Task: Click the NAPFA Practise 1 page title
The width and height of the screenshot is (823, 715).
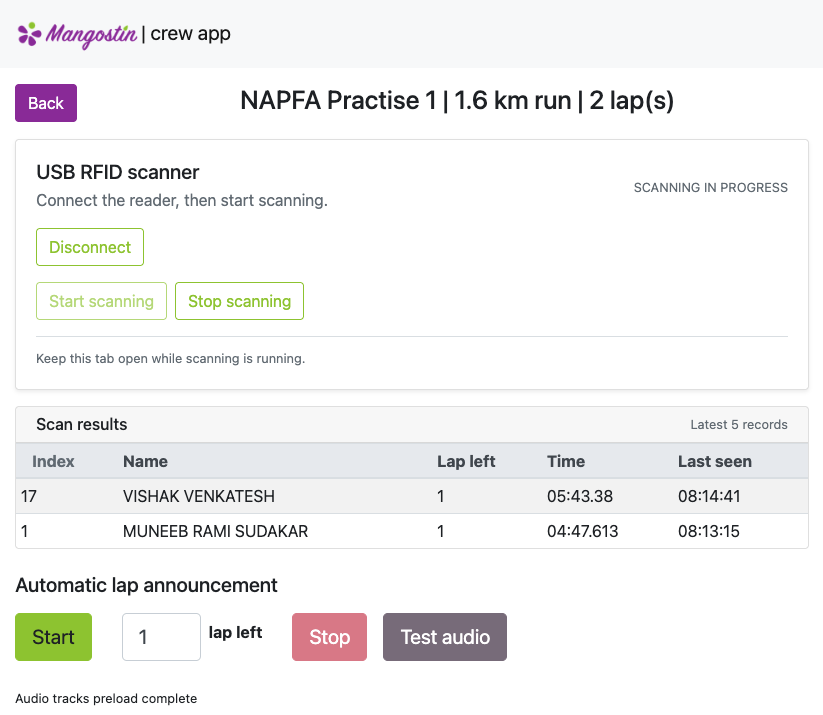Action: 457,100
